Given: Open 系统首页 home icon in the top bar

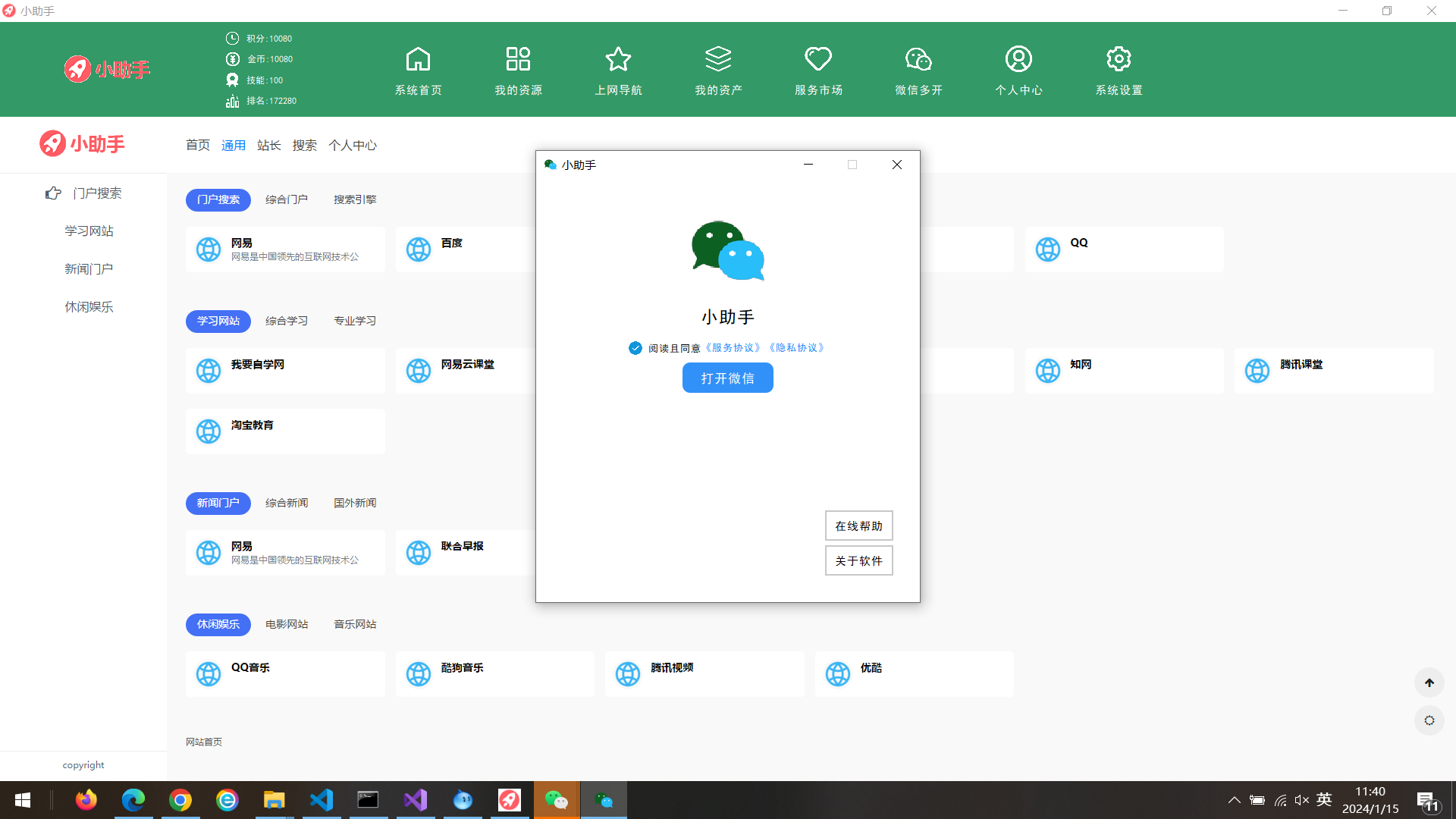Looking at the screenshot, I should click(418, 59).
